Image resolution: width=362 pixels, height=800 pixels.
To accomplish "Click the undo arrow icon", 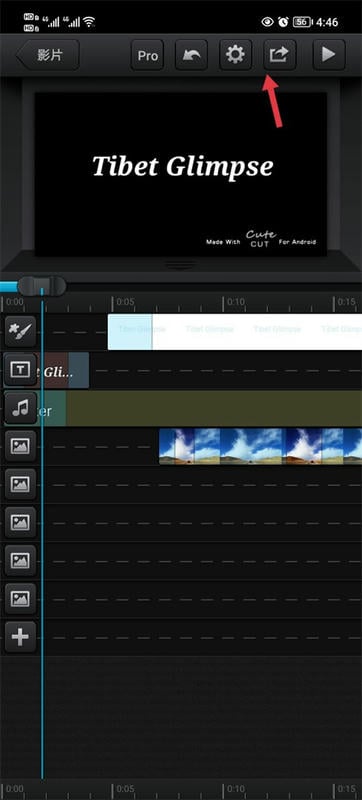I will (191, 55).
